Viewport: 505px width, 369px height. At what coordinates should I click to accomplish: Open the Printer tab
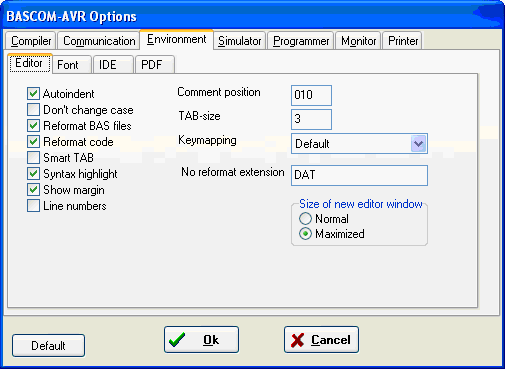[403, 41]
